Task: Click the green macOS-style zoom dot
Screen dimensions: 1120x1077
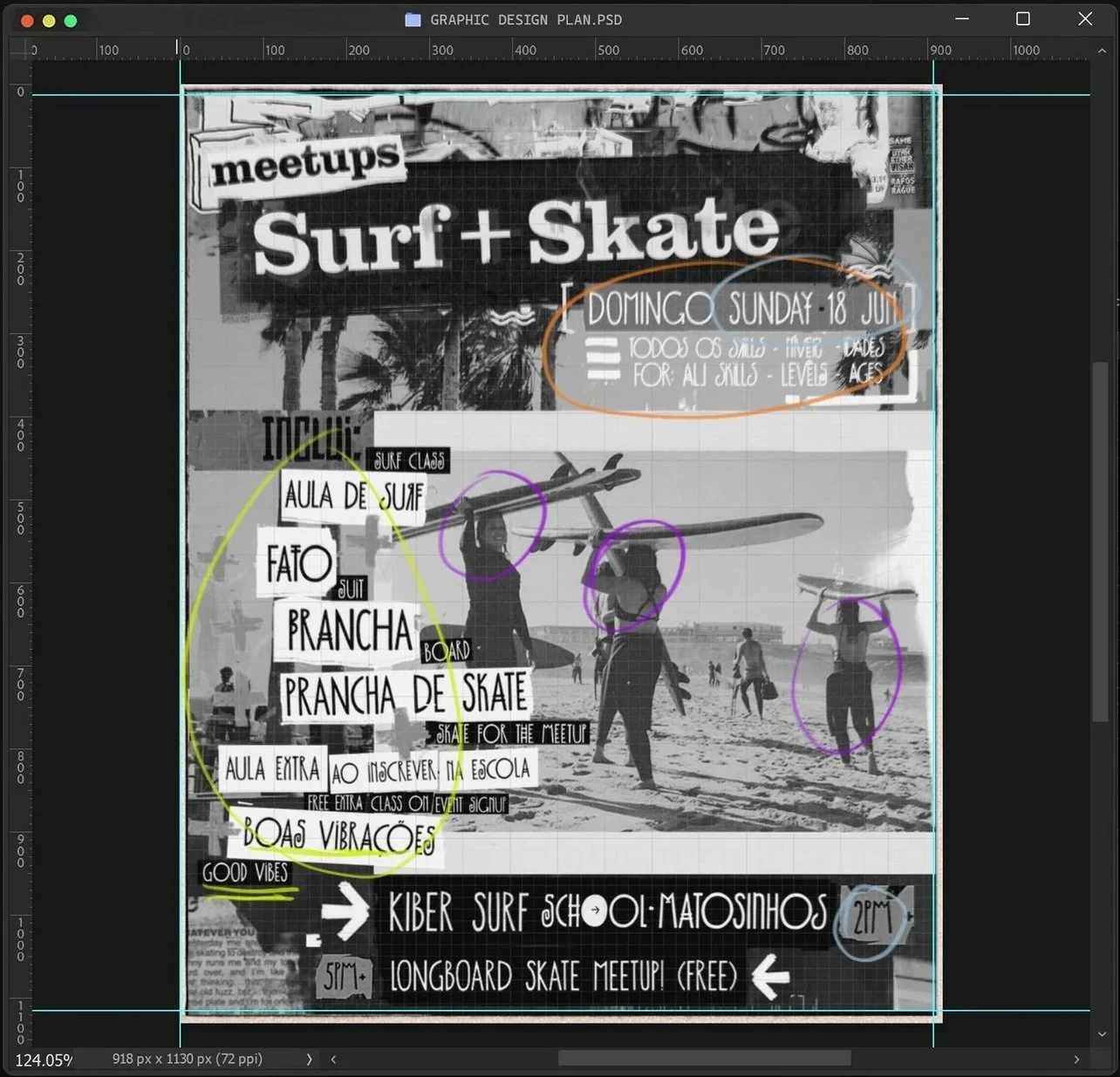Action: pos(71,20)
